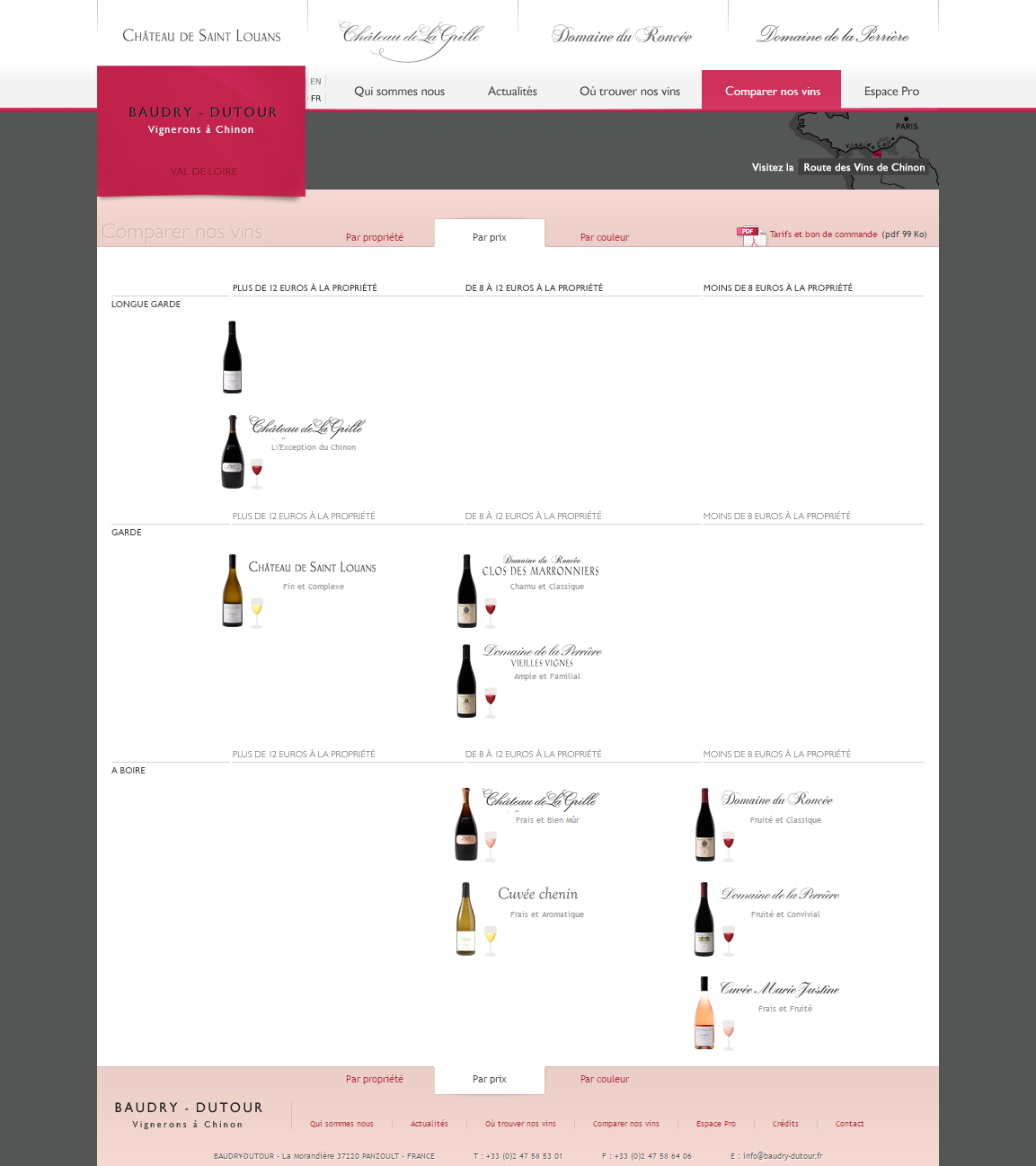The height and width of the screenshot is (1166, 1036).
Task: Click the Baudry-Dutour red logo block
Action: (201, 131)
